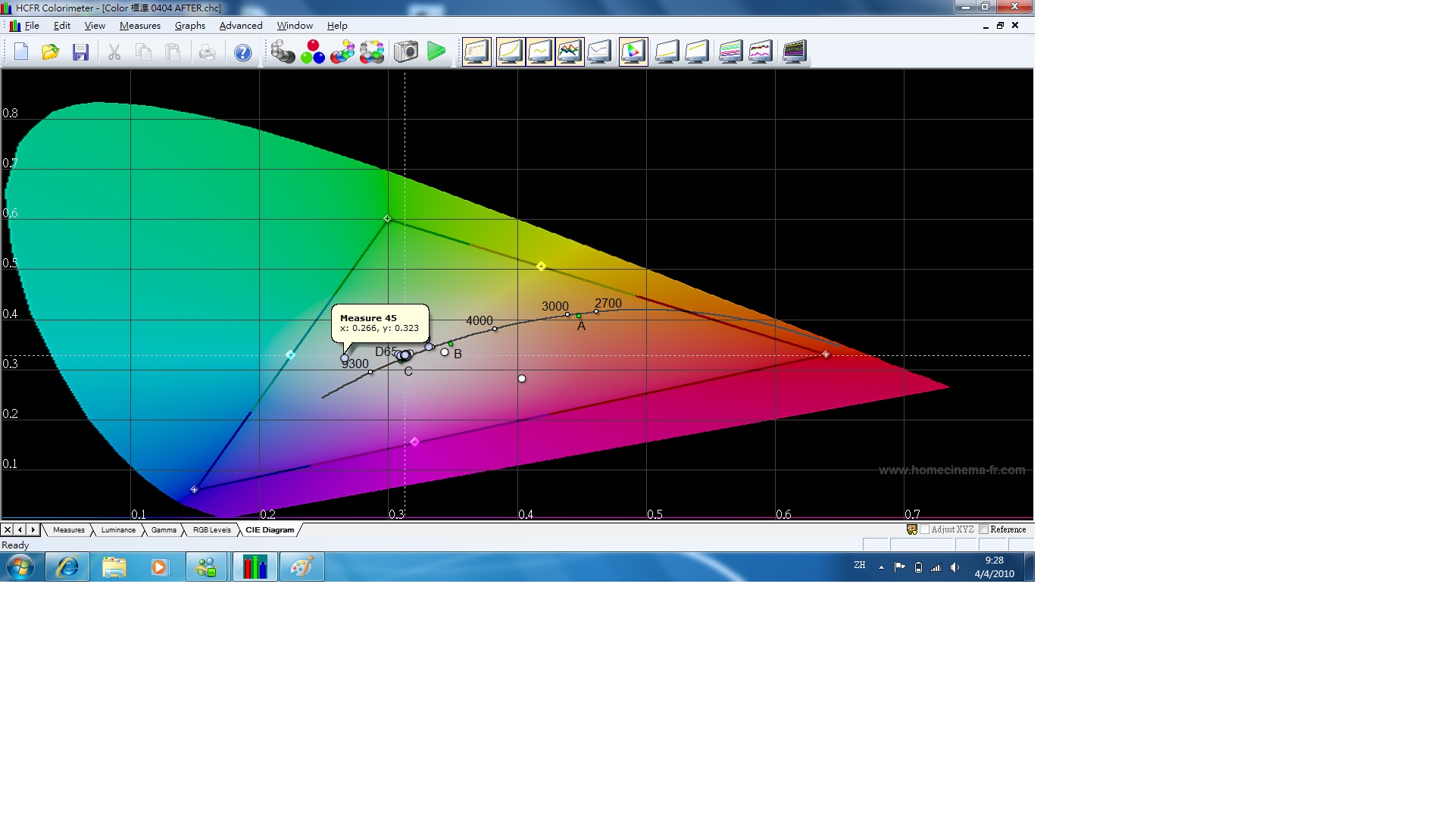Select the CIE Diagram tab
Viewport: 1456px width, 818px height.
coord(270,530)
